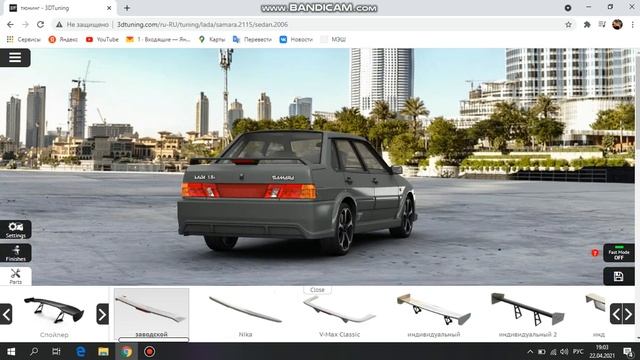Close the 3DTuning browser tab
Viewport: 640px width, 360px height.
point(109,8)
